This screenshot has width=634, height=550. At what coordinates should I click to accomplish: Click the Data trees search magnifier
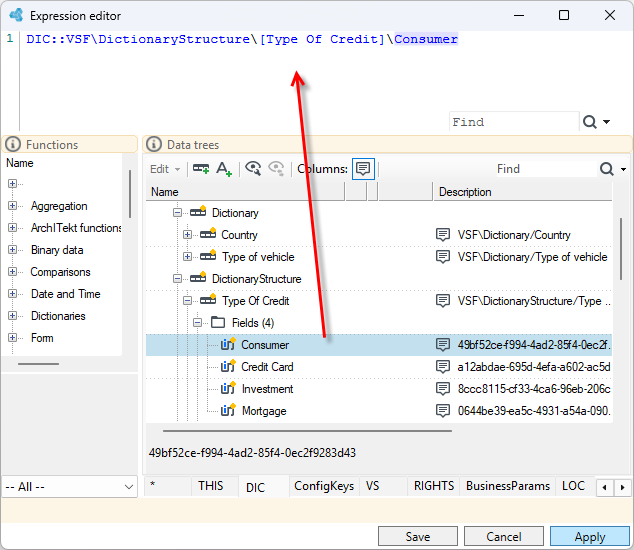pos(607,169)
